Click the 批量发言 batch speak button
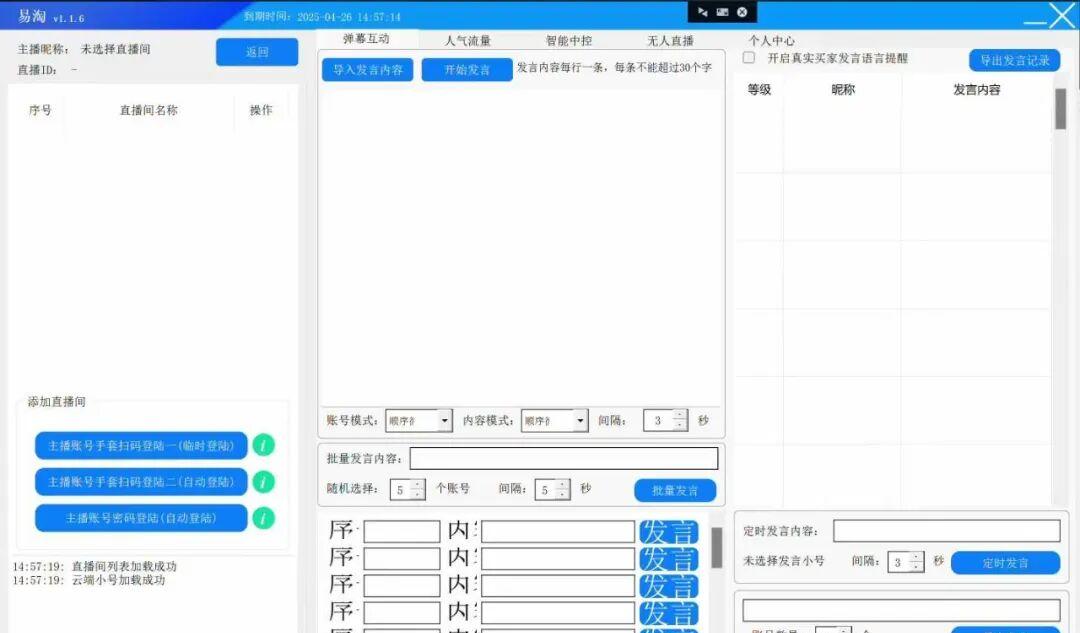 pyautogui.click(x=673, y=490)
